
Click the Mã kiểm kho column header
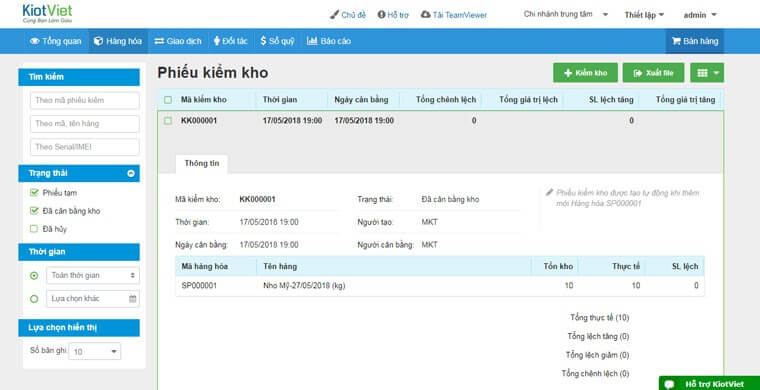[x=204, y=100]
